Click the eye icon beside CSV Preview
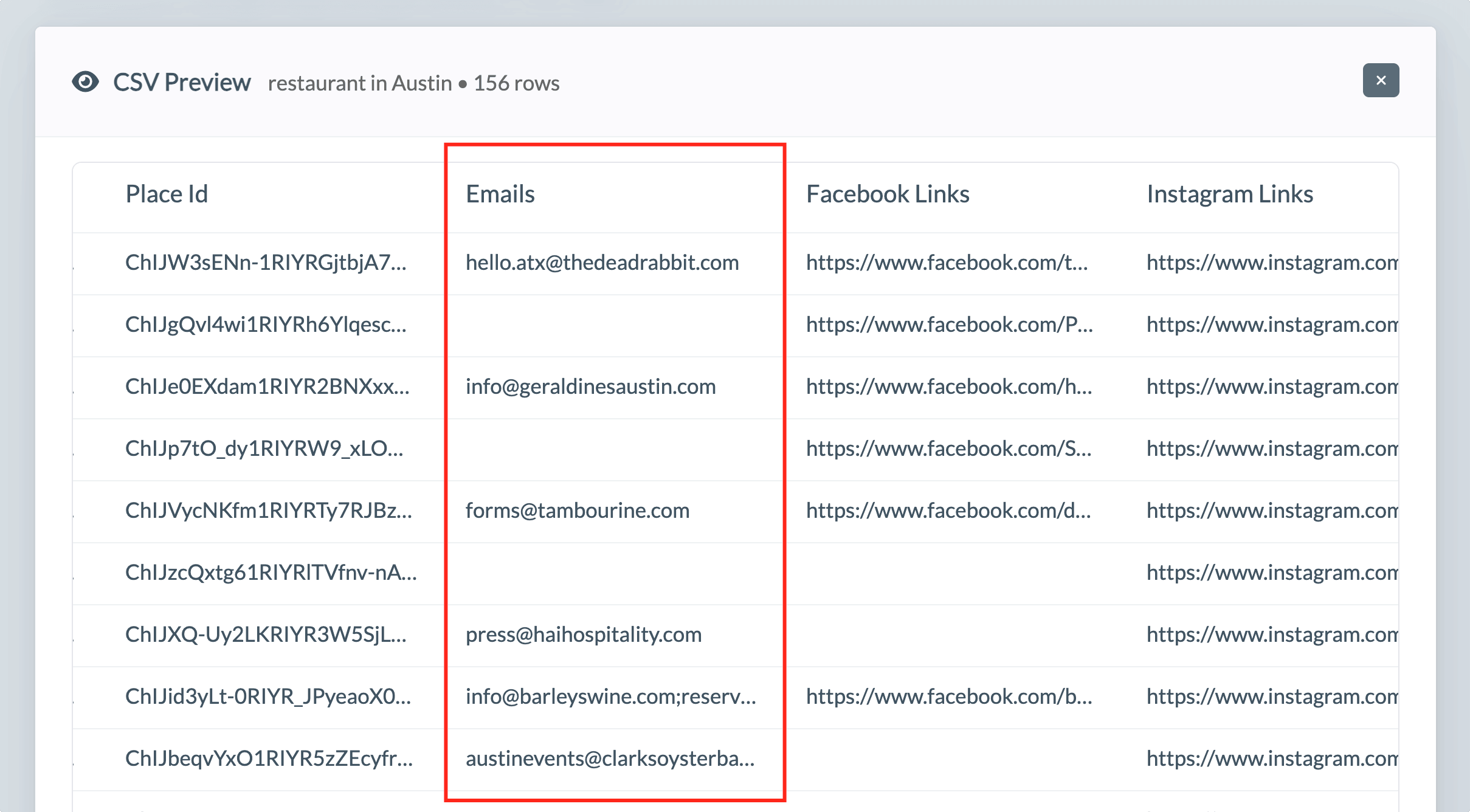1470x812 pixels. coord(85,81)
